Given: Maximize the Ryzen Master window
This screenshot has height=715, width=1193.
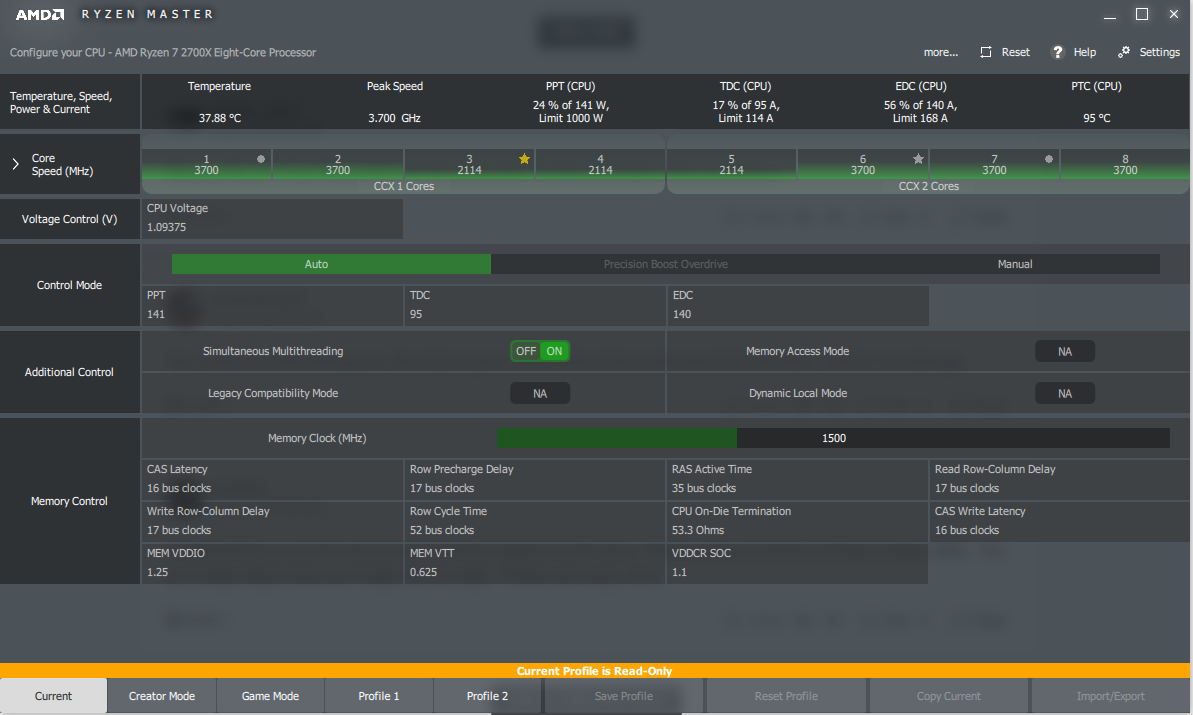Looking at the screenshot, I should tap(1142, 14).
